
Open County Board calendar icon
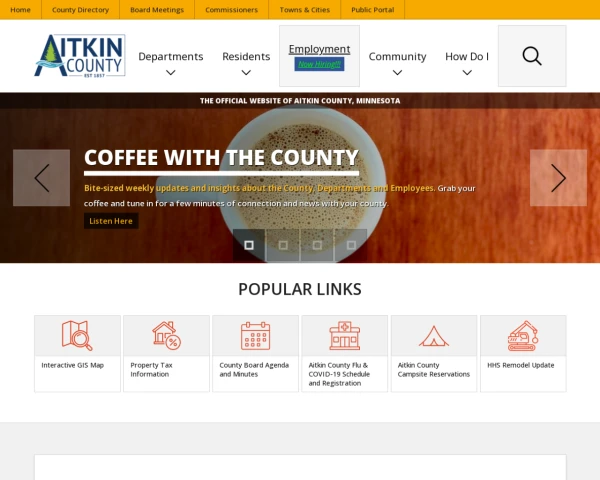(256, 336)
